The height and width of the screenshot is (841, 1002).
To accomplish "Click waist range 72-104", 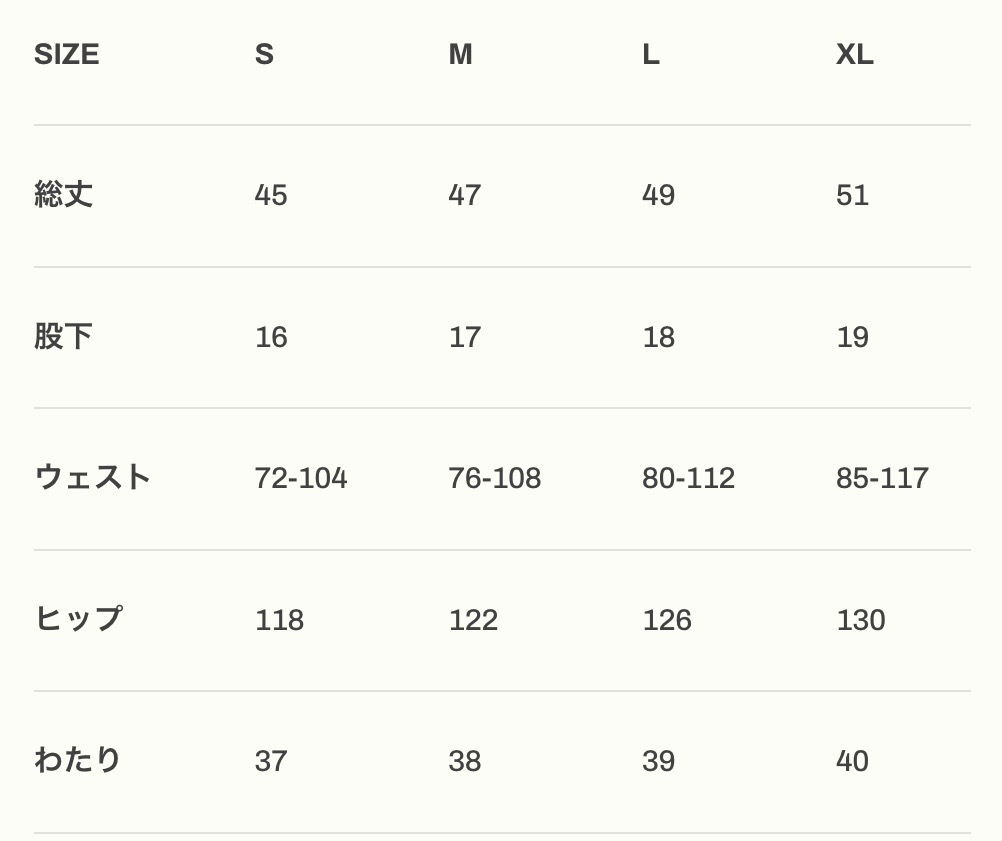I will [x=301, y=478].
